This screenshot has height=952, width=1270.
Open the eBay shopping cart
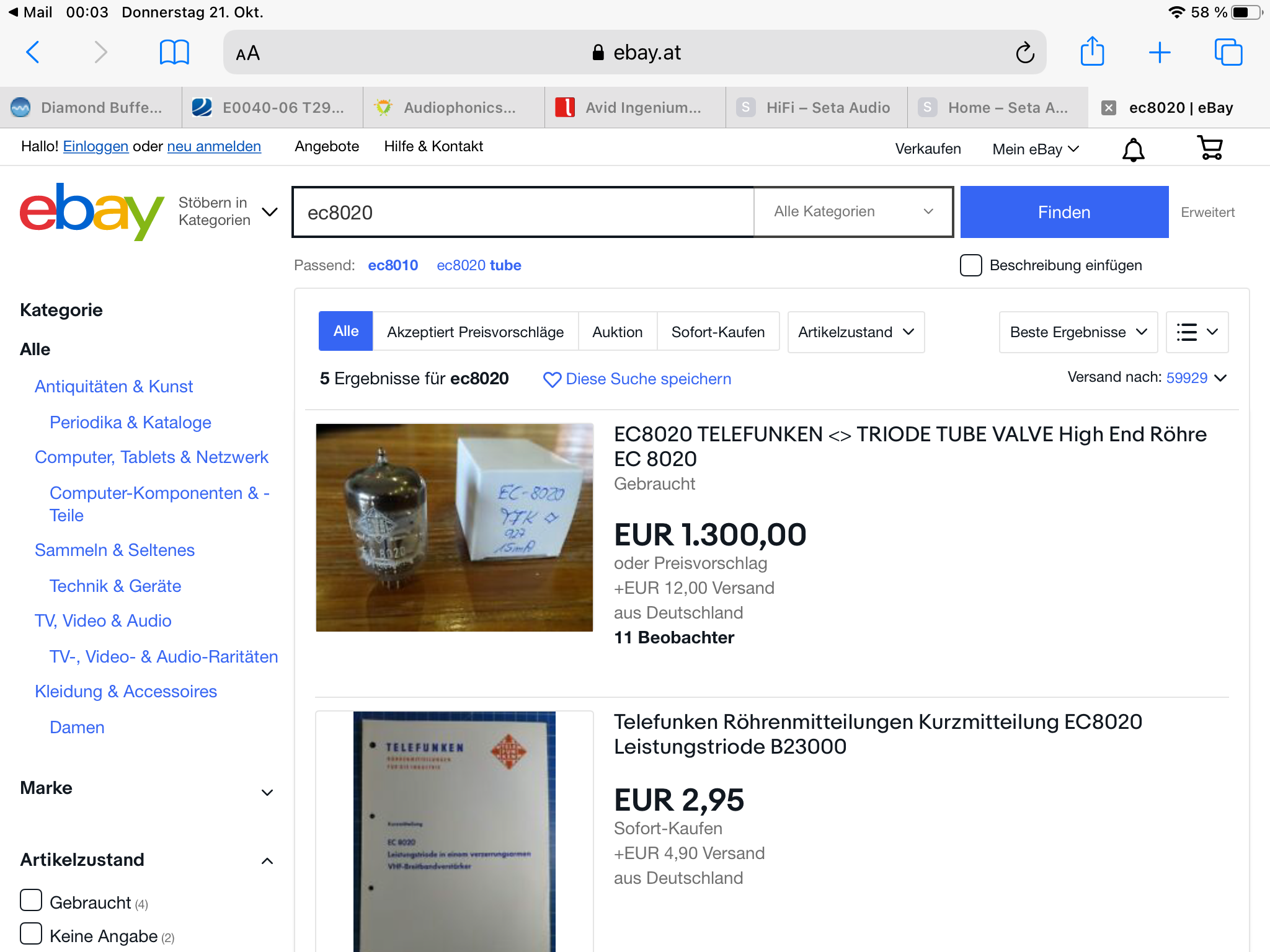(x=1210, y=148)
